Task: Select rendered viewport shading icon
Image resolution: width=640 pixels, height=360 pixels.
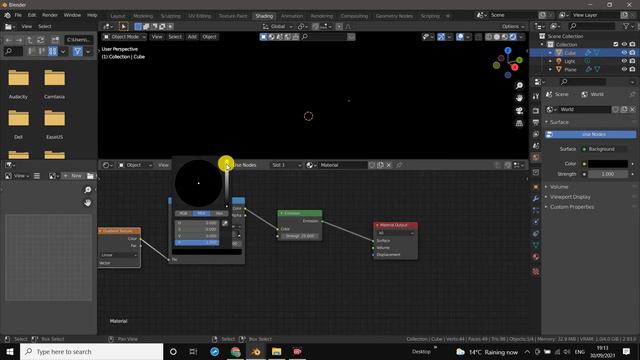Action: pos(513,37)
